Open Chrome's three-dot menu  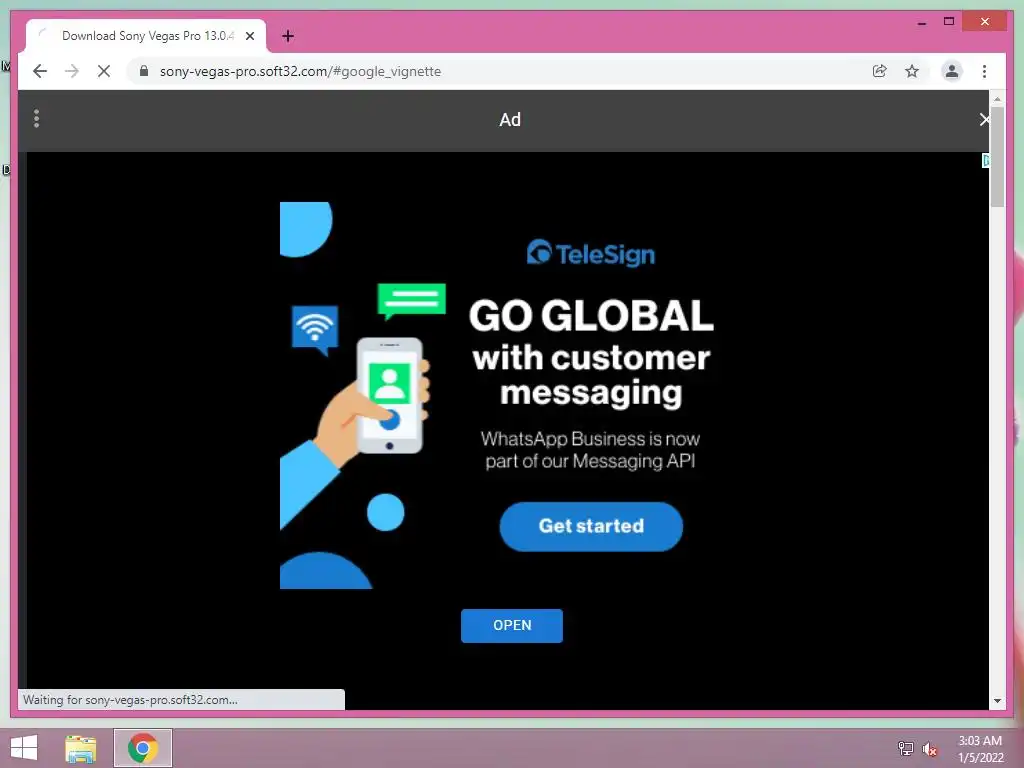pos(984,71)
